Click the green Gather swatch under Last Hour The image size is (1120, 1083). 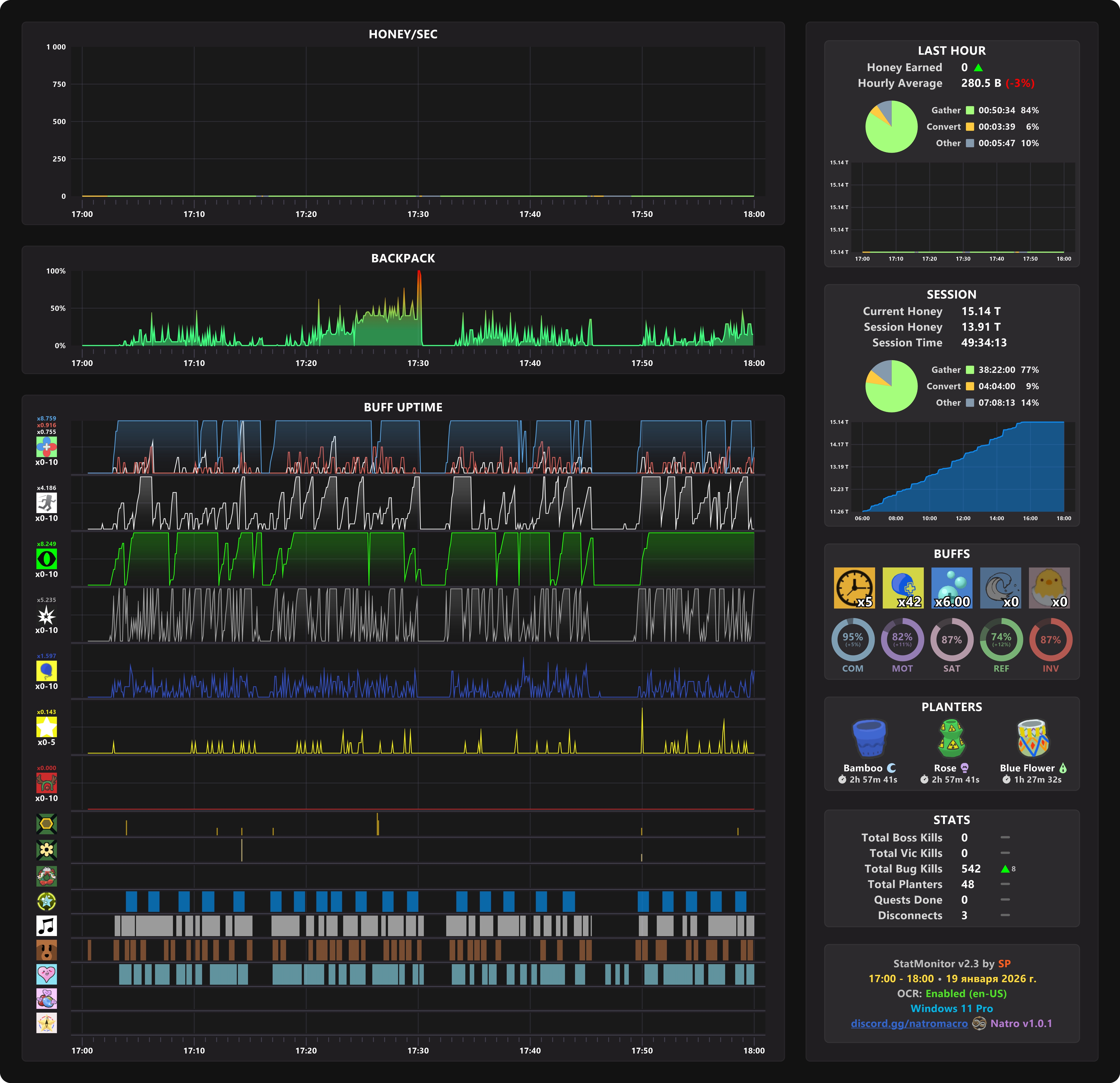click(x=970, y=110)
